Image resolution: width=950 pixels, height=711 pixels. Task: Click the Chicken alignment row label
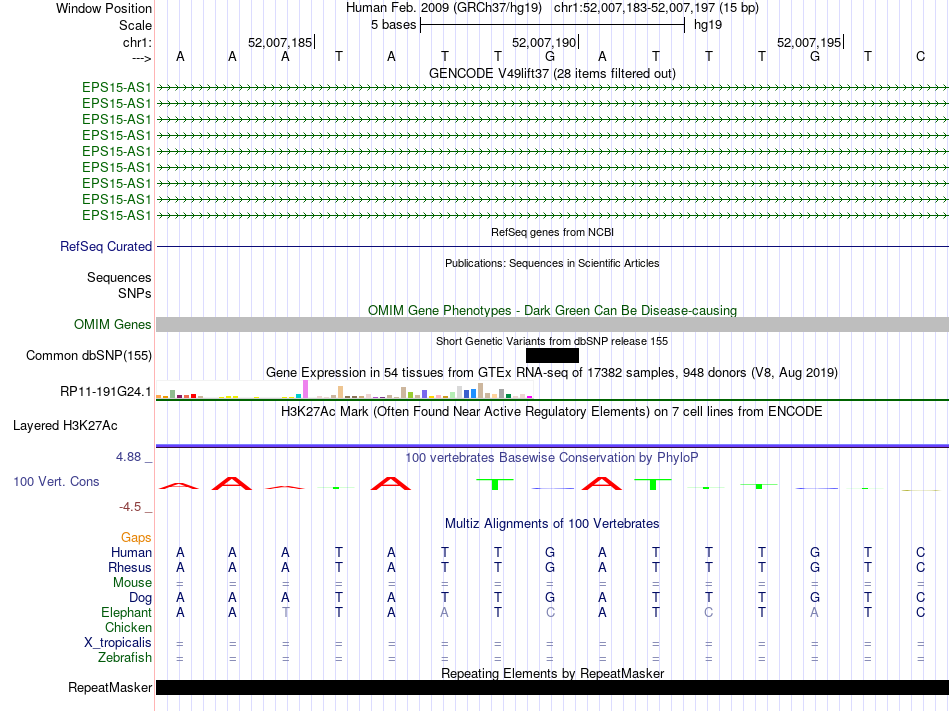pos(128,627)
